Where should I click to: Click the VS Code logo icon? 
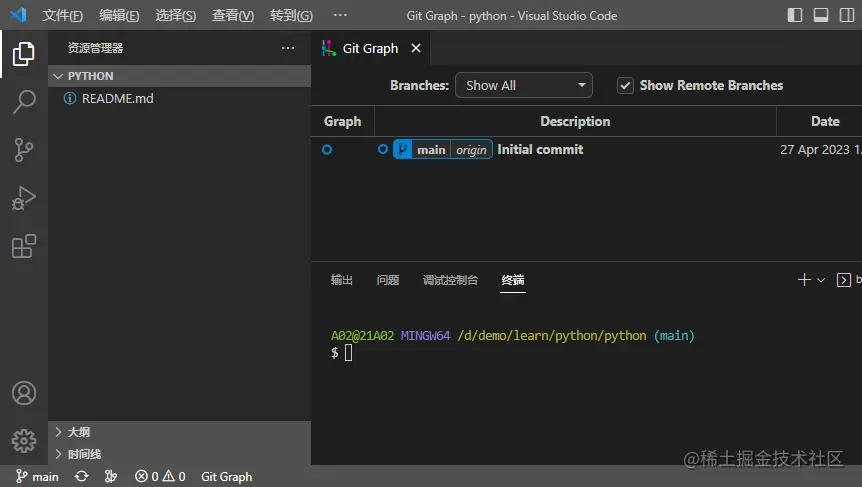click(18, 15)
